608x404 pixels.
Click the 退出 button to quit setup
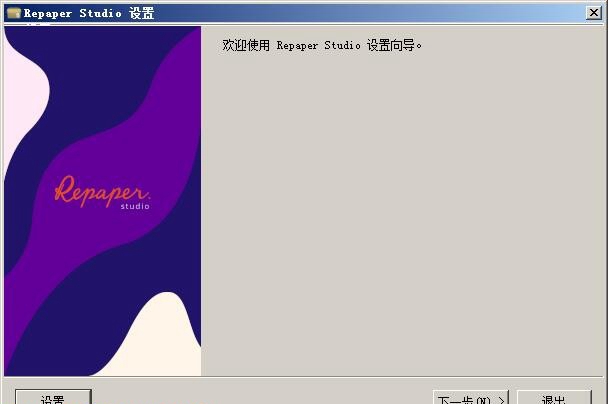click(x=554, y=398)
